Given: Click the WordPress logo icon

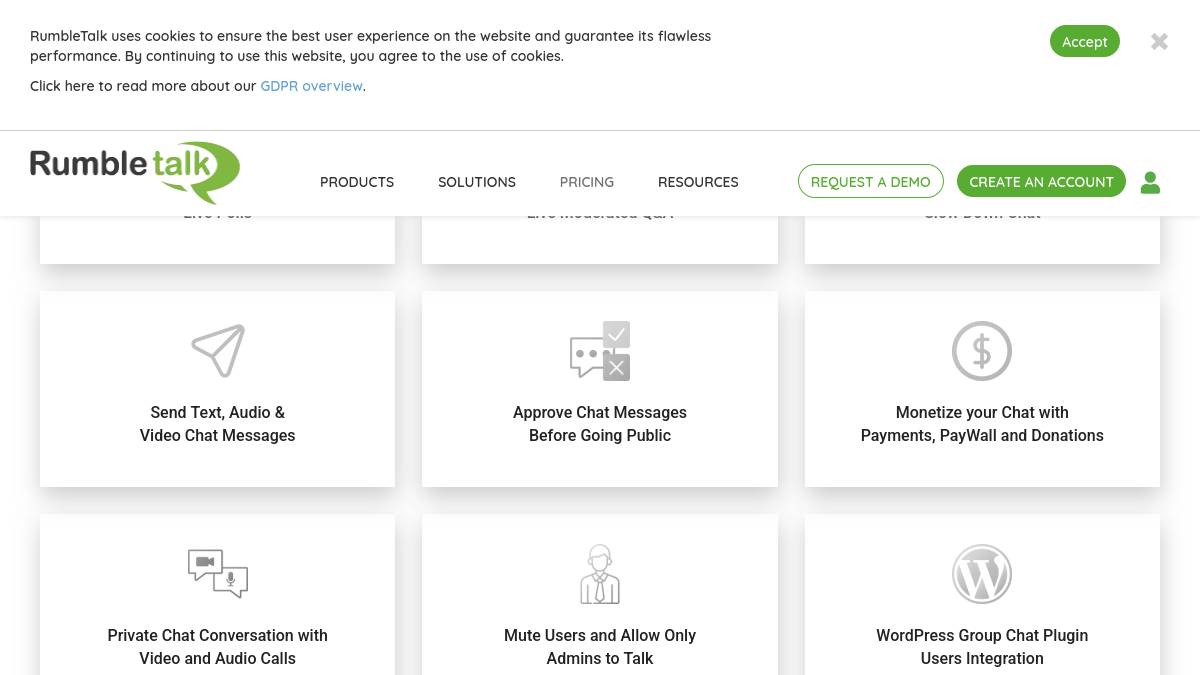Looking at the screenshot, I should point(981,574).
